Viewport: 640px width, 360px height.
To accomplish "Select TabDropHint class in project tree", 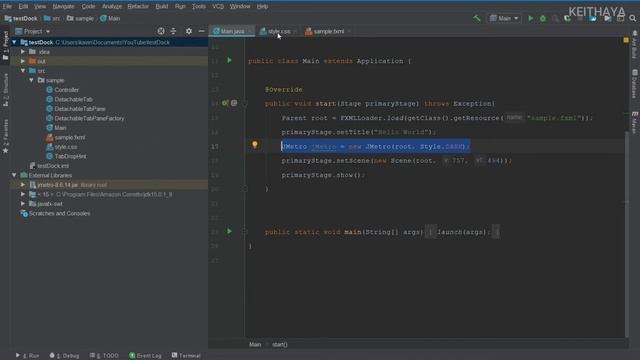I will coord(70,156).
